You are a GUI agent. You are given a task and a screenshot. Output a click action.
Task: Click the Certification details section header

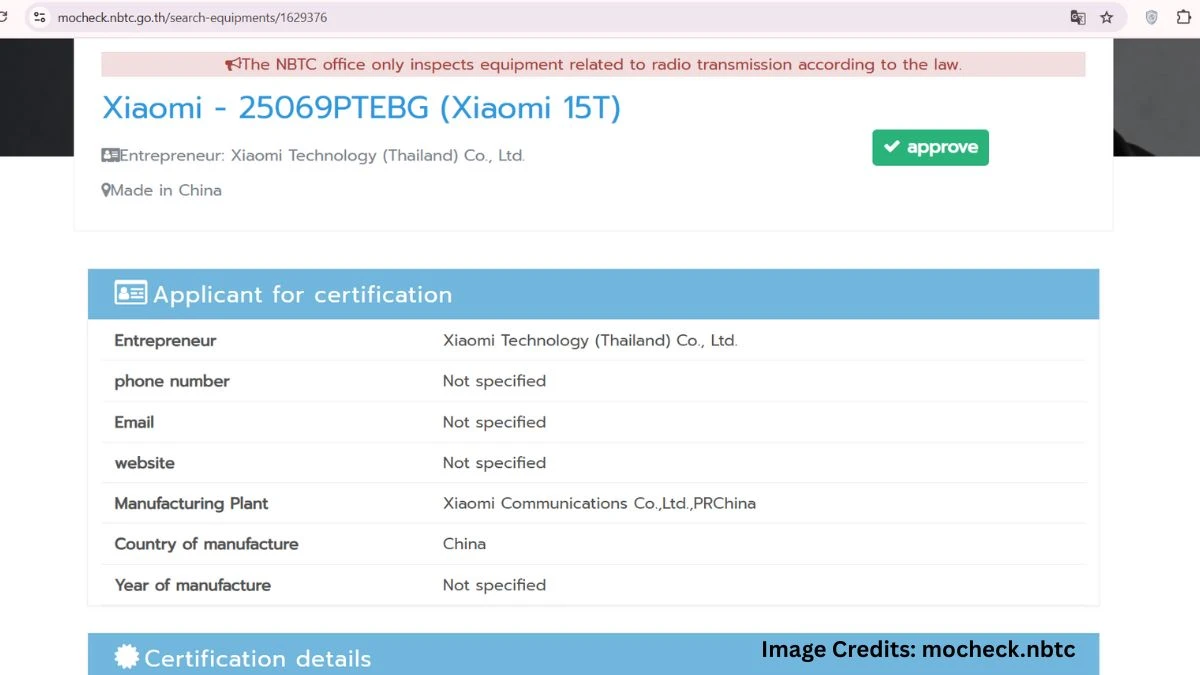click(593, 654)
